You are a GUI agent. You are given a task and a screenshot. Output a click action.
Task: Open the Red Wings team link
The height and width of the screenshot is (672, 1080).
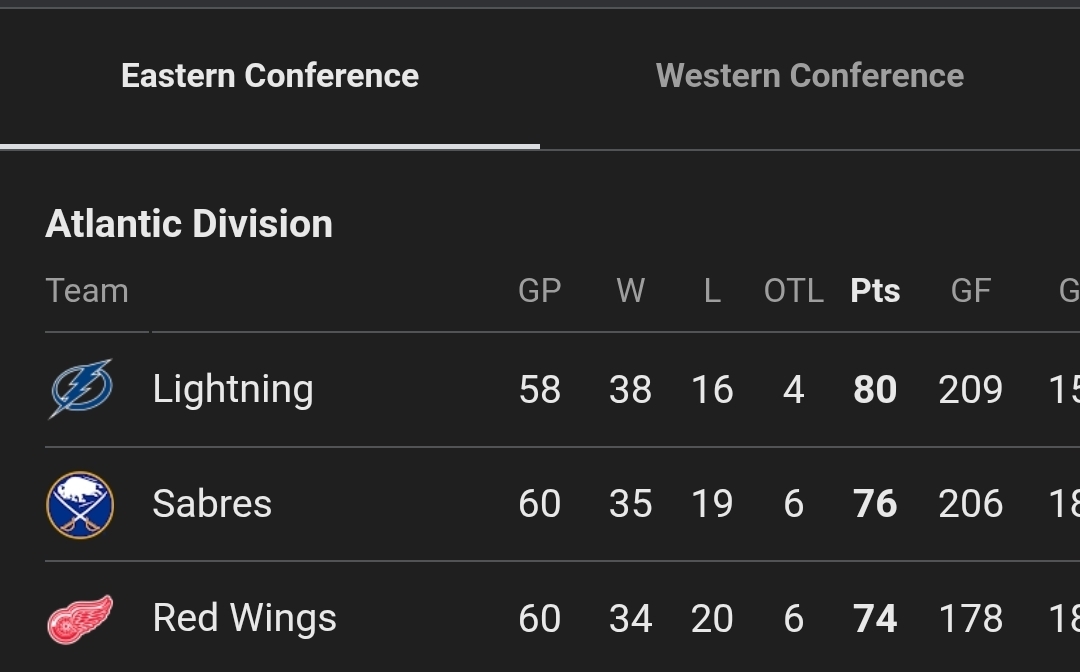coord(244,619)
